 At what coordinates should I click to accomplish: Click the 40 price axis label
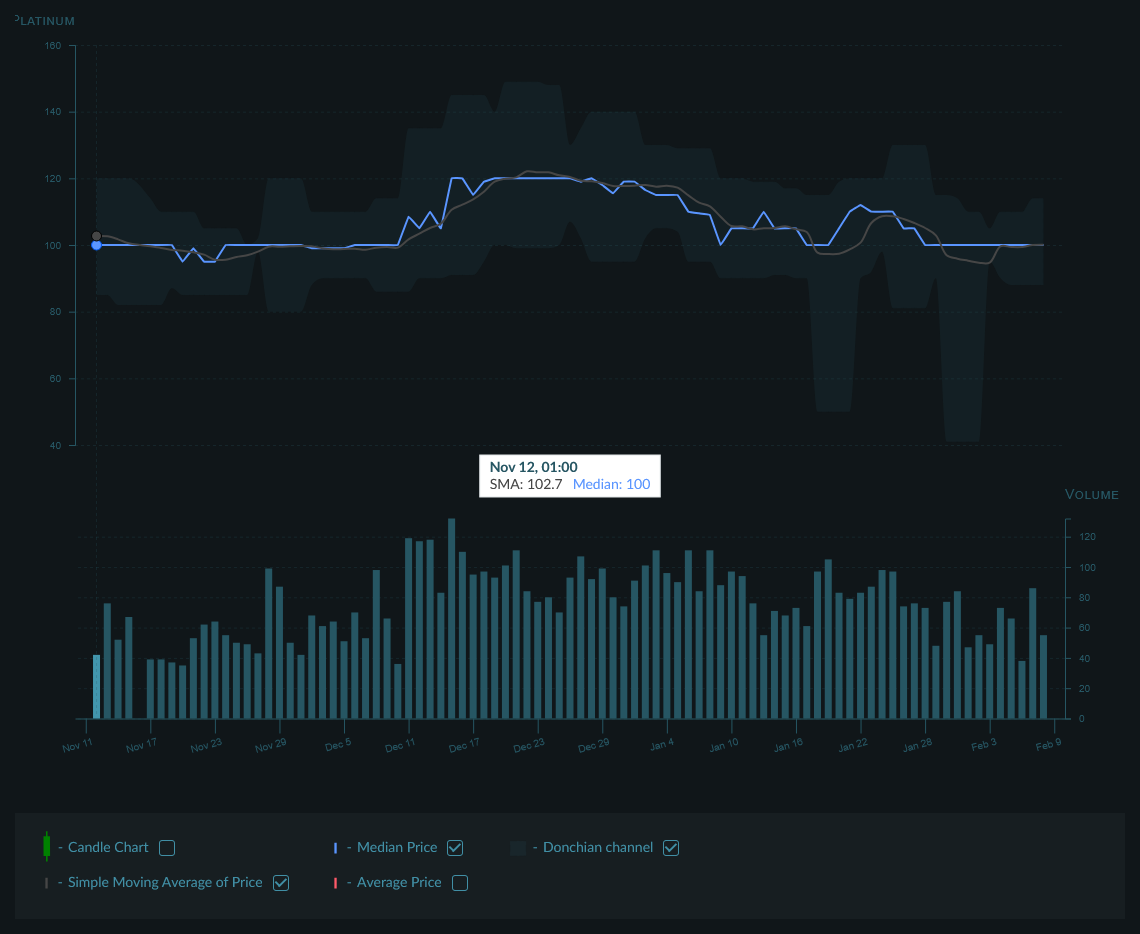point(55,446)
